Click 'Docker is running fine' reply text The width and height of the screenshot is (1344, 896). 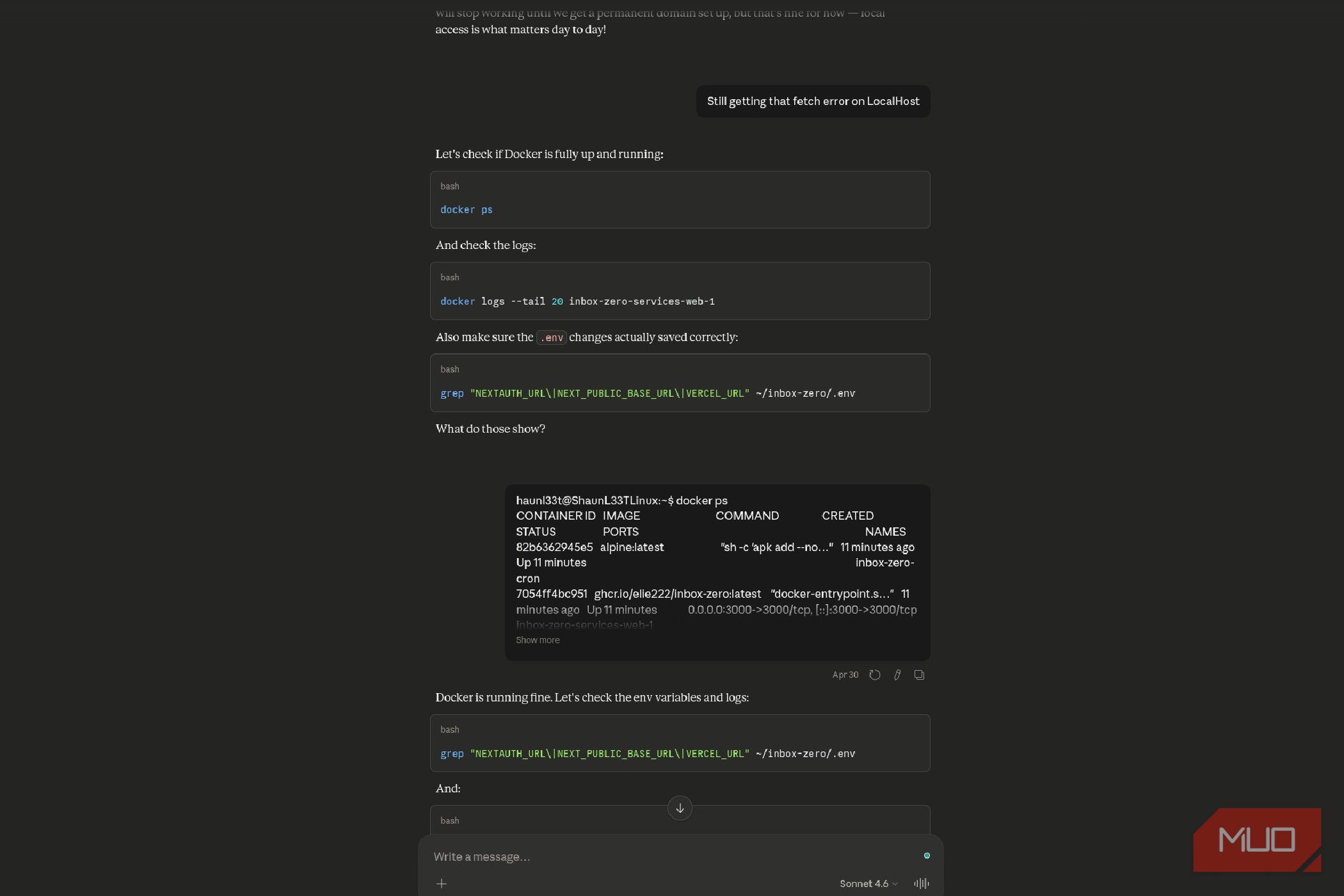pyautogui.click(x=592, y=698)
